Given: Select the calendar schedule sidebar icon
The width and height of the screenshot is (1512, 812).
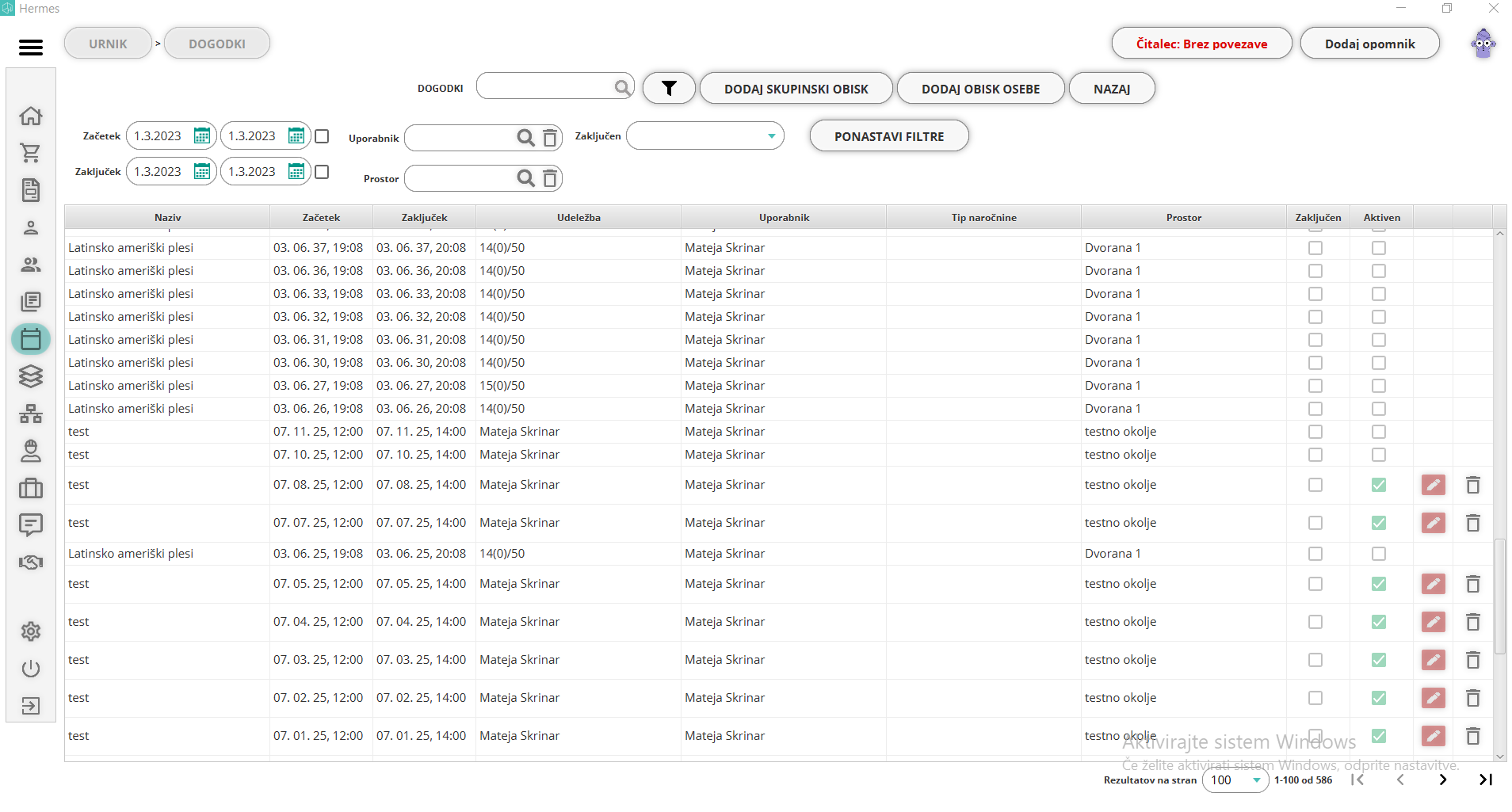Looking at the screenshot, I should click(x=31, y=339).
